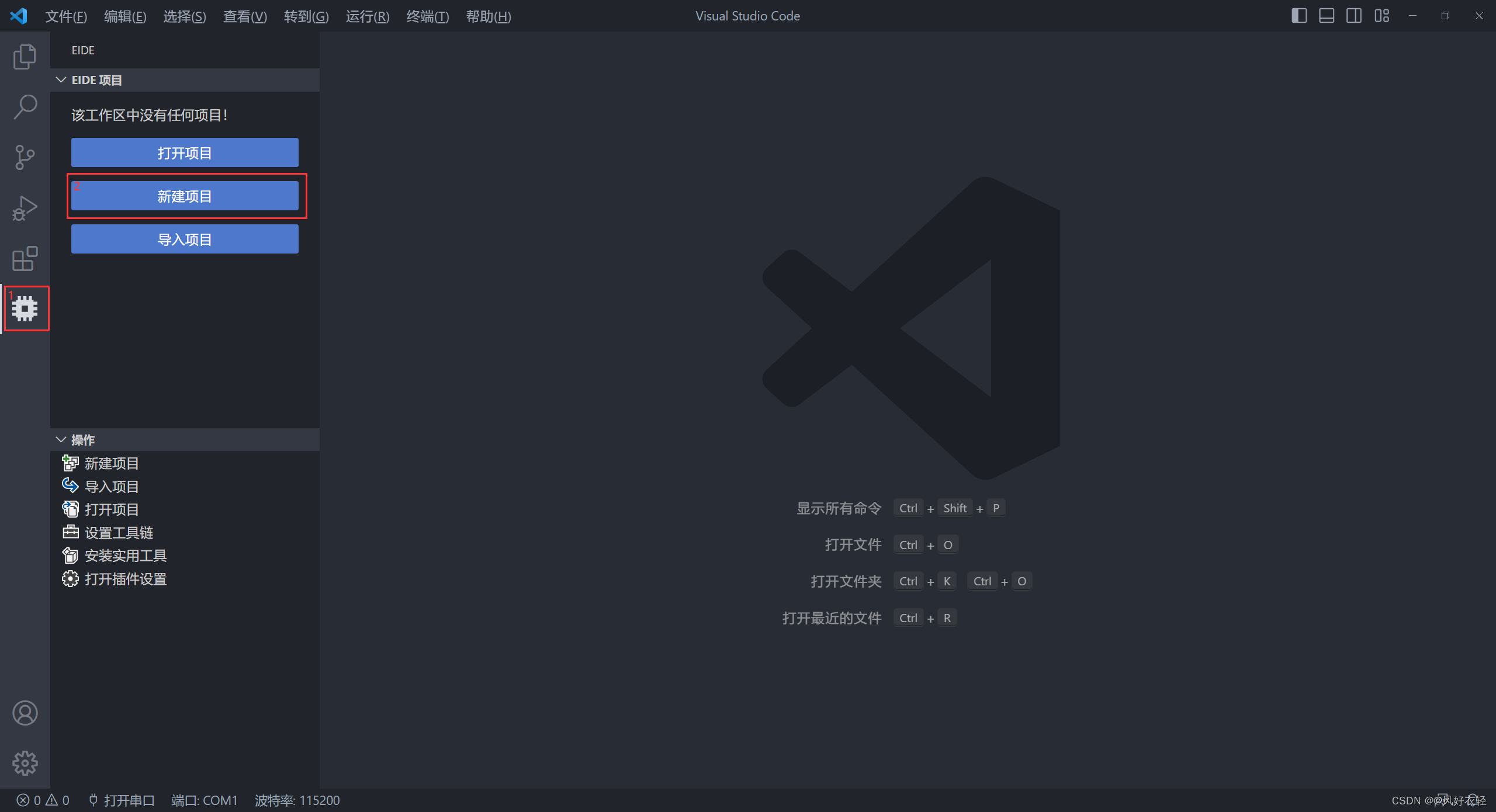Screen dimensions: 1496x812
Task: Click the 打开项目 icon in 操作 list
Action: [x=70, y=509]
